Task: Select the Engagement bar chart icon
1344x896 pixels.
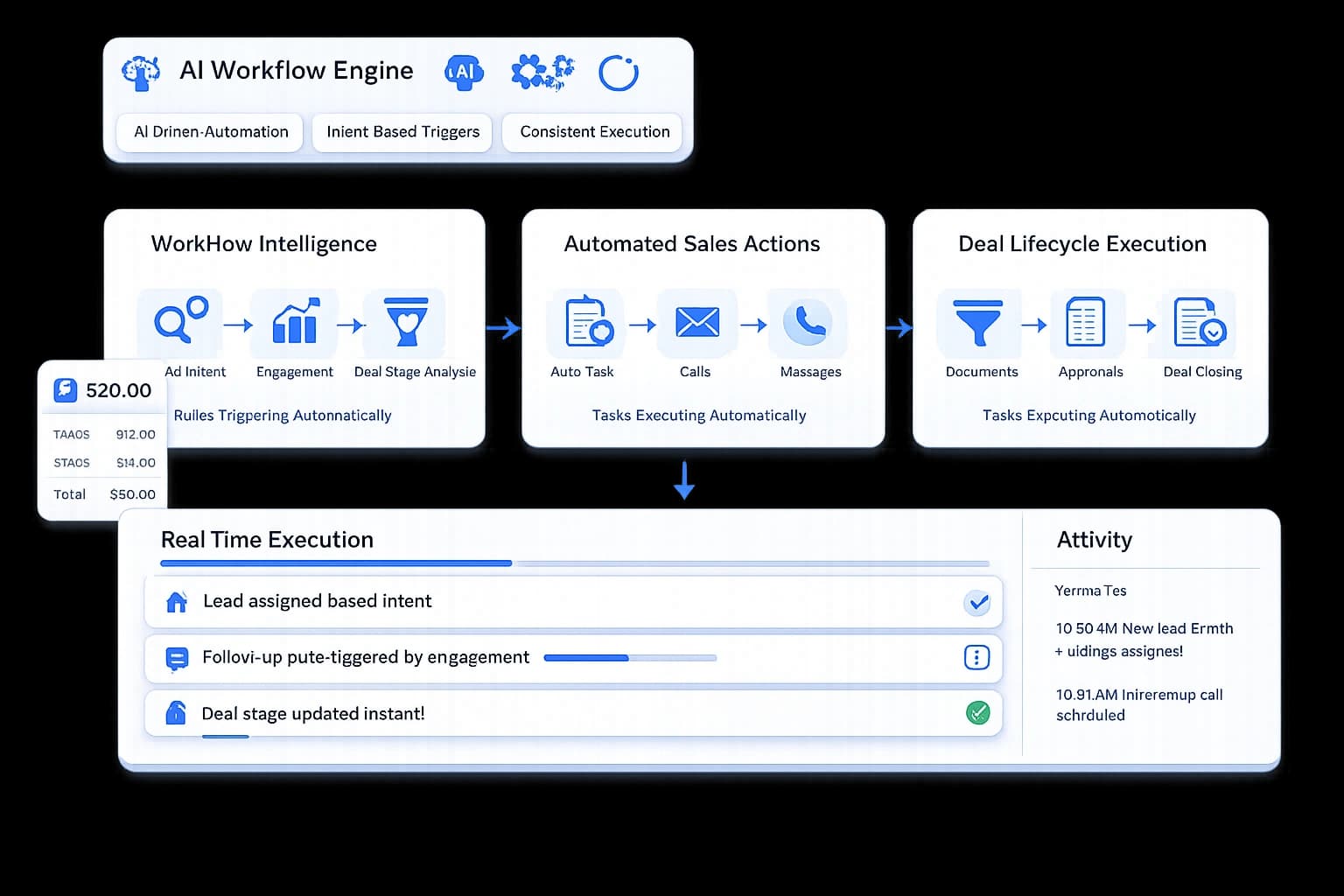Action: [x=294, y=322]
